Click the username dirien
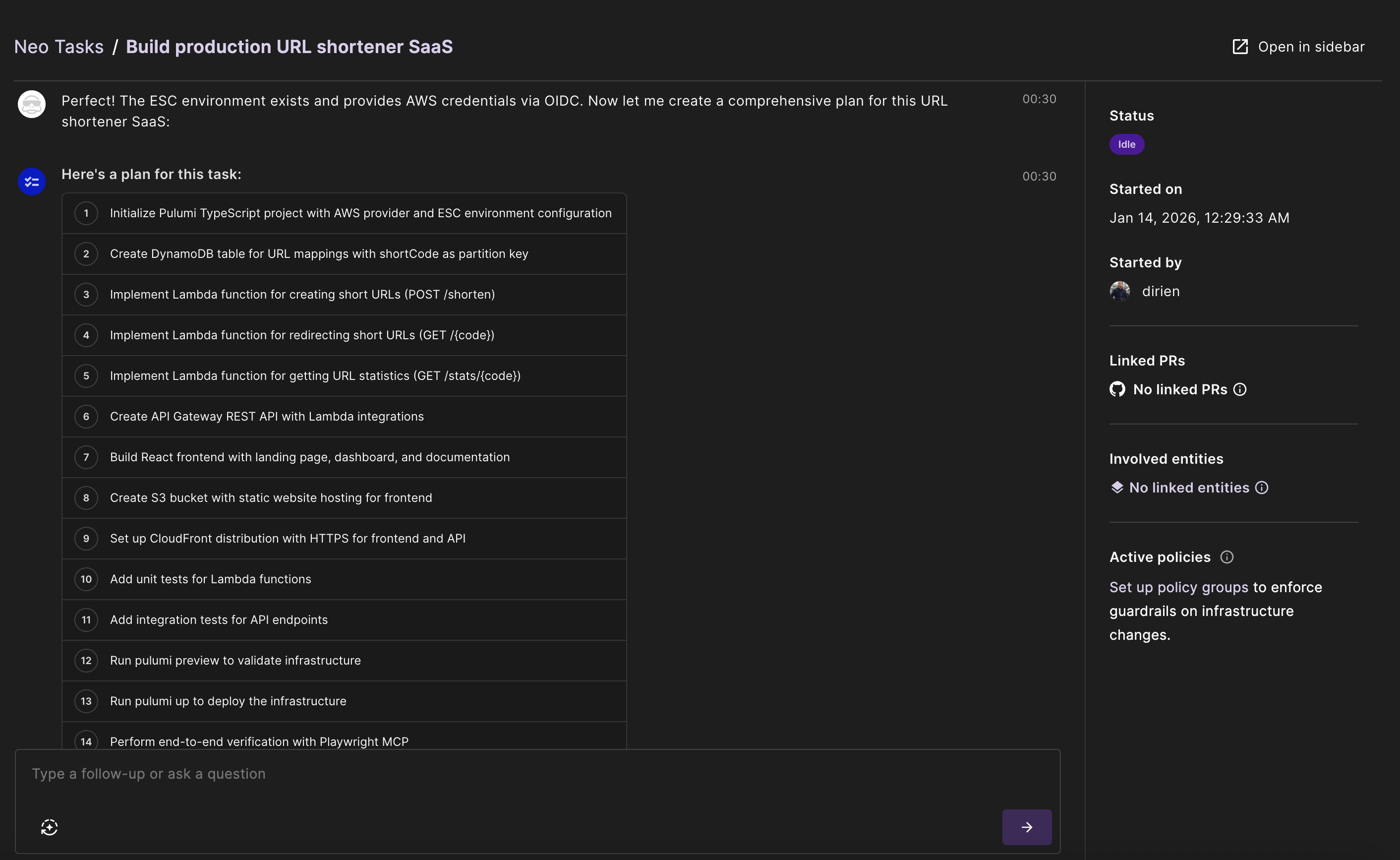Screen dimensions: 1400x860 (1160, 291)
